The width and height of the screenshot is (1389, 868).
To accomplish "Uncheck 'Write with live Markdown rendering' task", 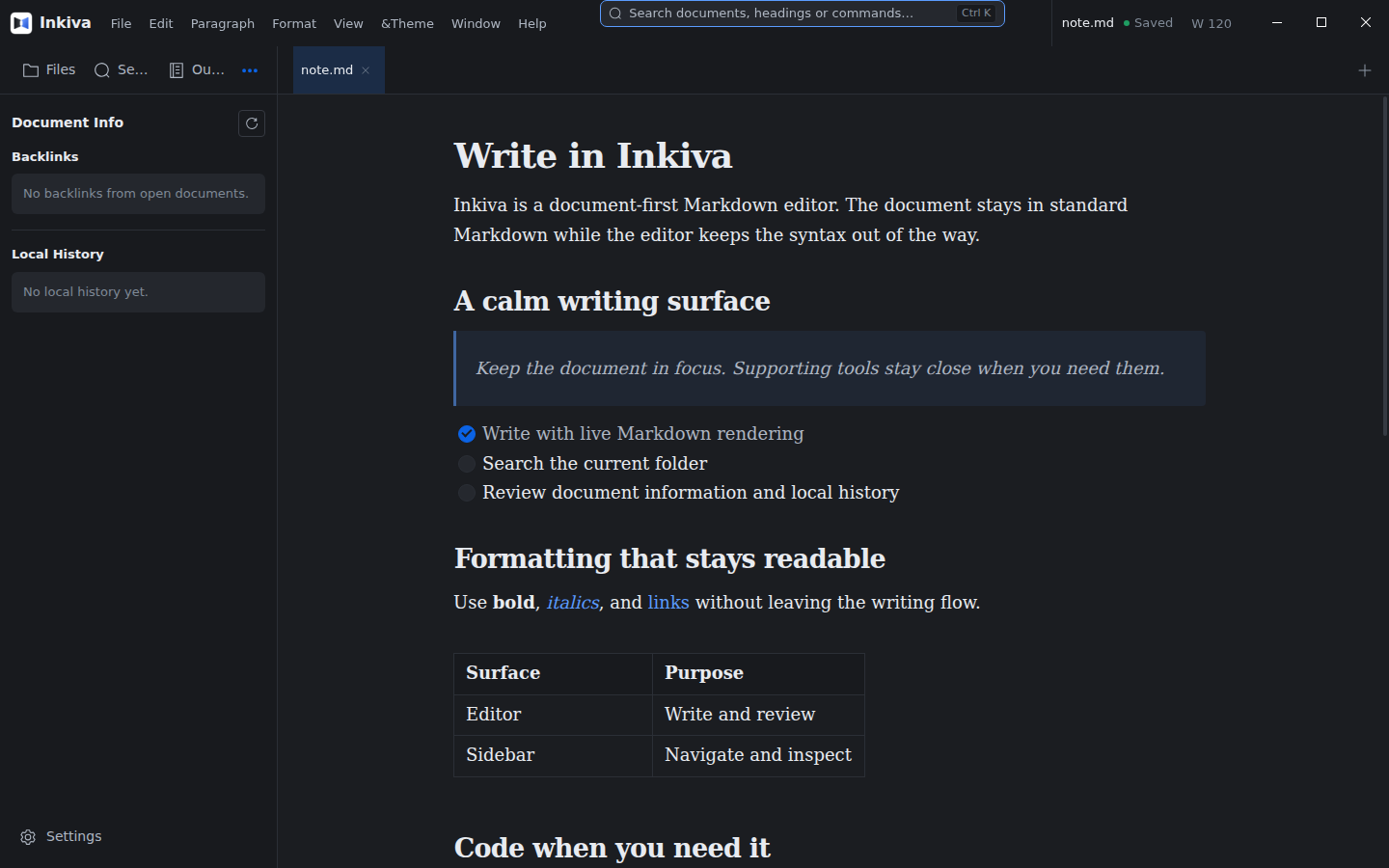I will point(467,434).
